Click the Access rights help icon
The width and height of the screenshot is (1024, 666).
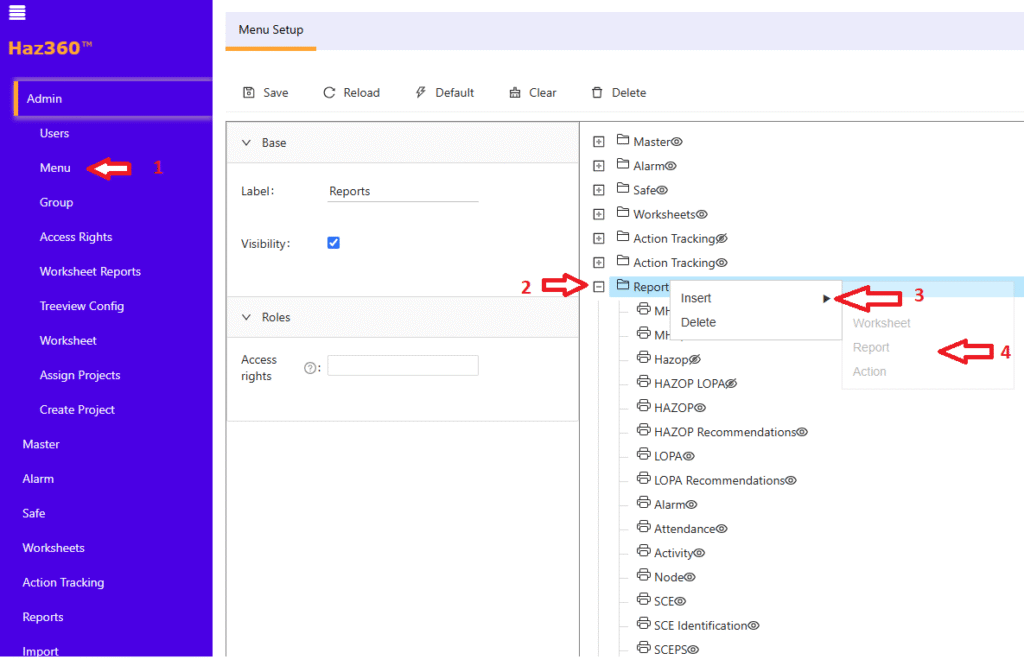click(x=309, y=368)
